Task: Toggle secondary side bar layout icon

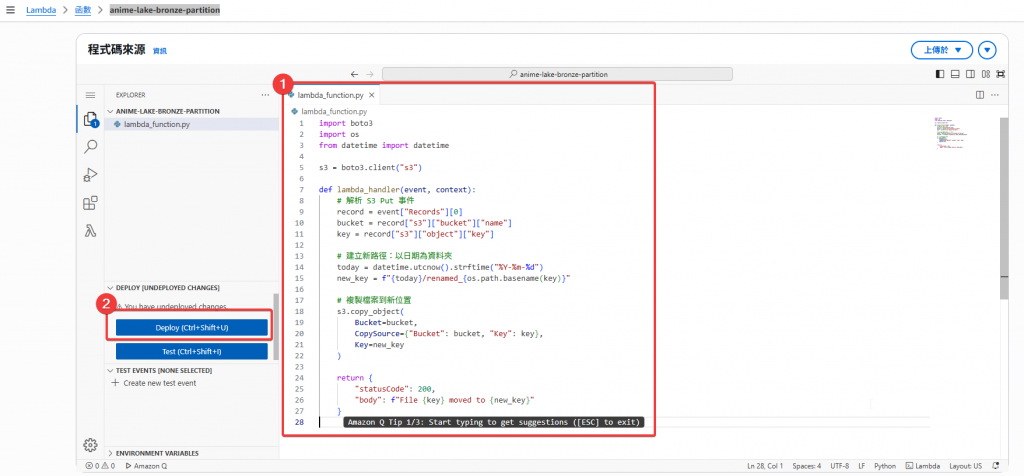Action: point(970,74)
